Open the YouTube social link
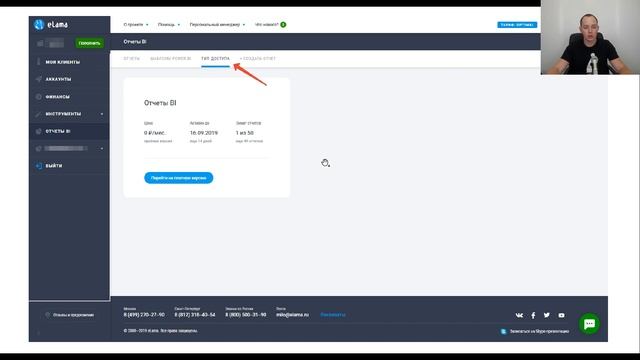This screenshot has height=360, width=640. click(562, 315)
